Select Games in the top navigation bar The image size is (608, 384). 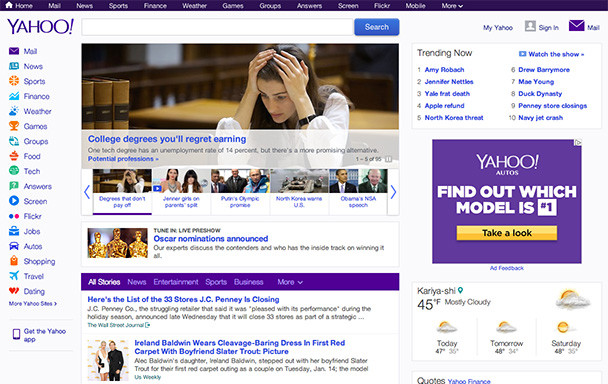(233, 6)
